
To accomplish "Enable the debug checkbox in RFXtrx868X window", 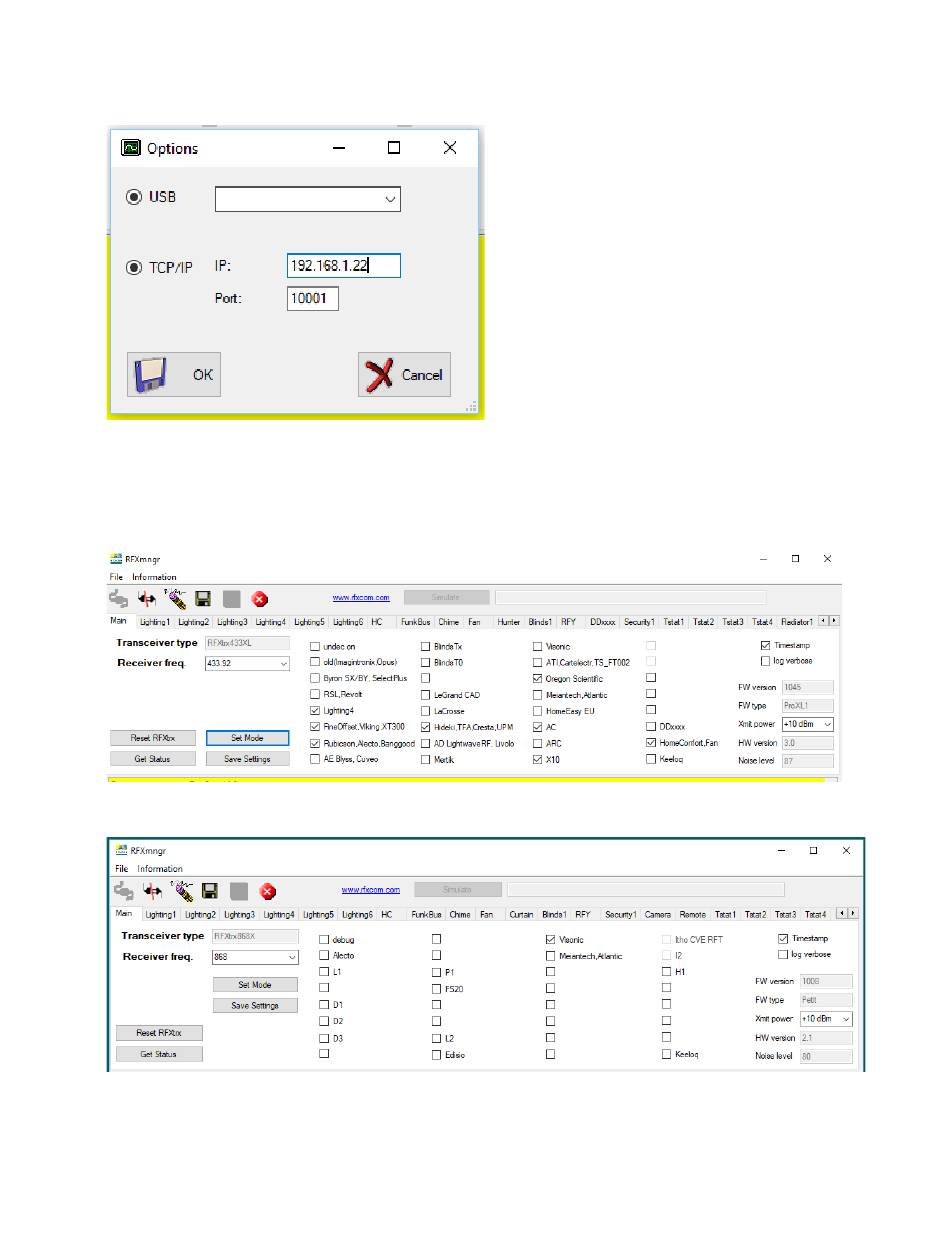I will 324,940.
